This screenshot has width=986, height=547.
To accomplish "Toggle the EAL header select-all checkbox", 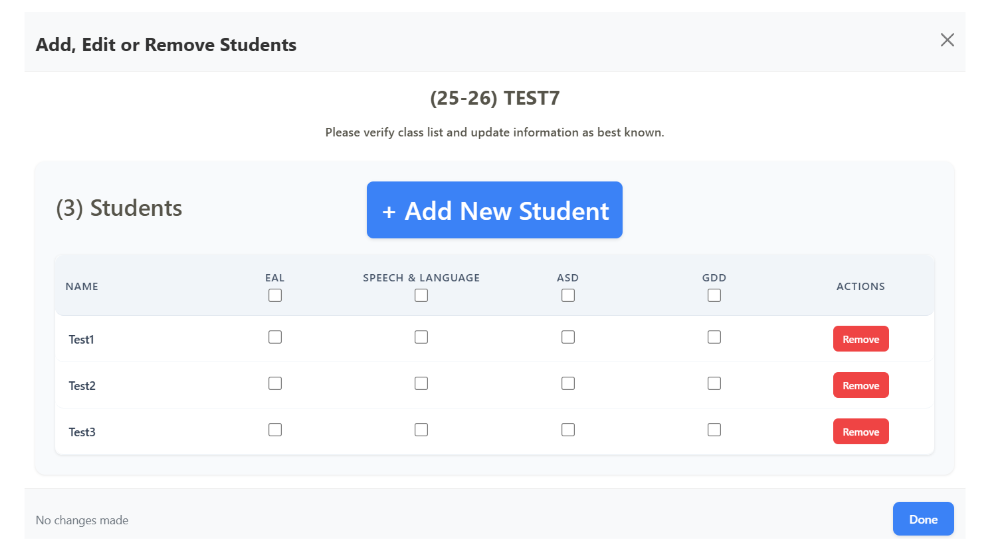I will tap(275, 295).
